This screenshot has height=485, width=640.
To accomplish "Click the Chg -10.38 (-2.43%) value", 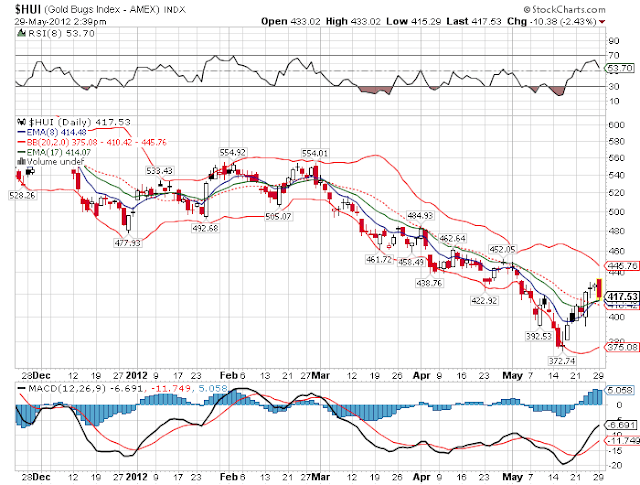I will (552, 21).
